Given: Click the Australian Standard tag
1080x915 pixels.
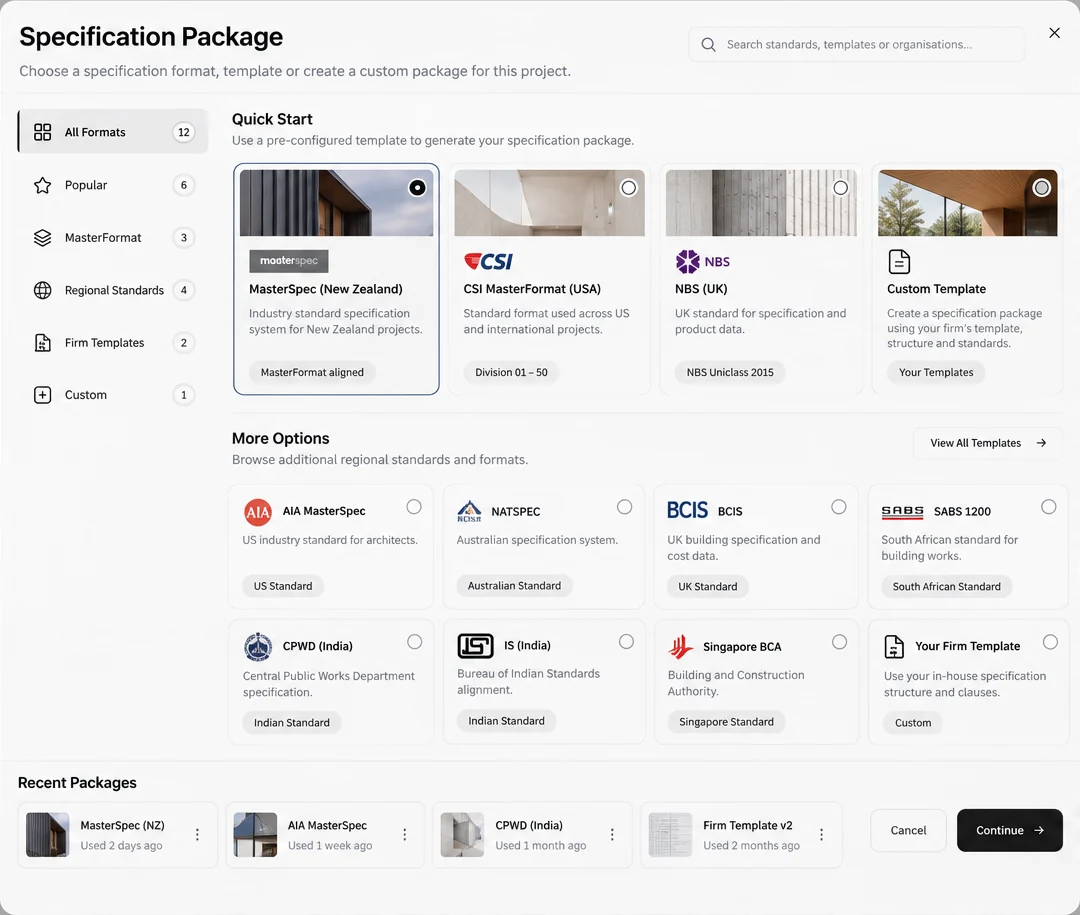Looking at the screenshot, I should click(514, 586).
